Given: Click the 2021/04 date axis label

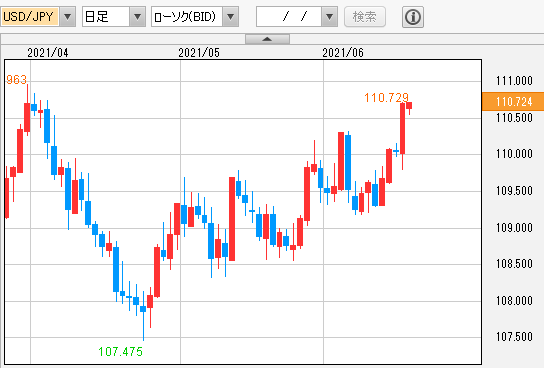Looking at the screenshot, I should pyautogui.click(x=48, y=53).
